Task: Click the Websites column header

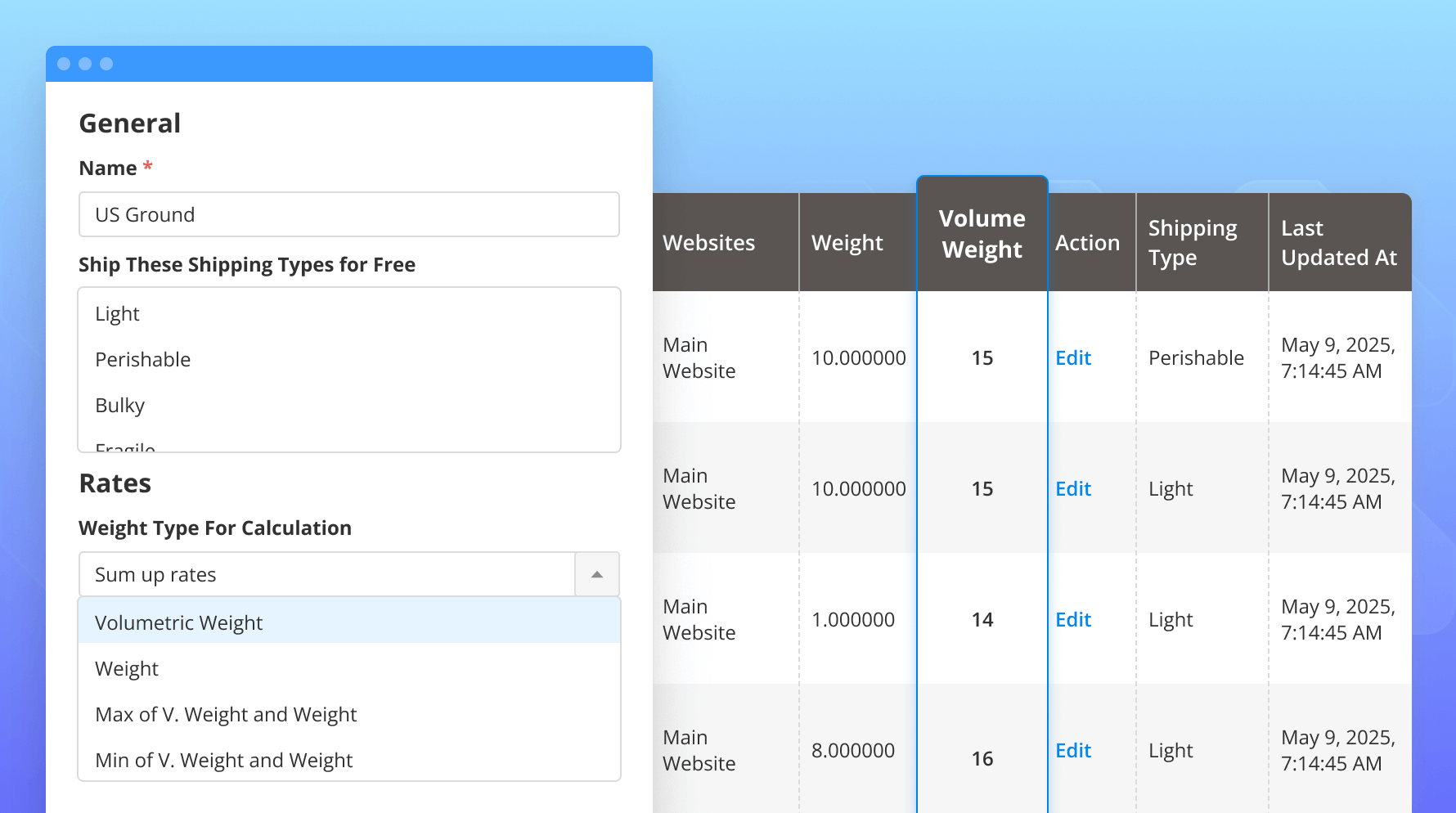Action: pyautogui.click(x=708, y=243)
